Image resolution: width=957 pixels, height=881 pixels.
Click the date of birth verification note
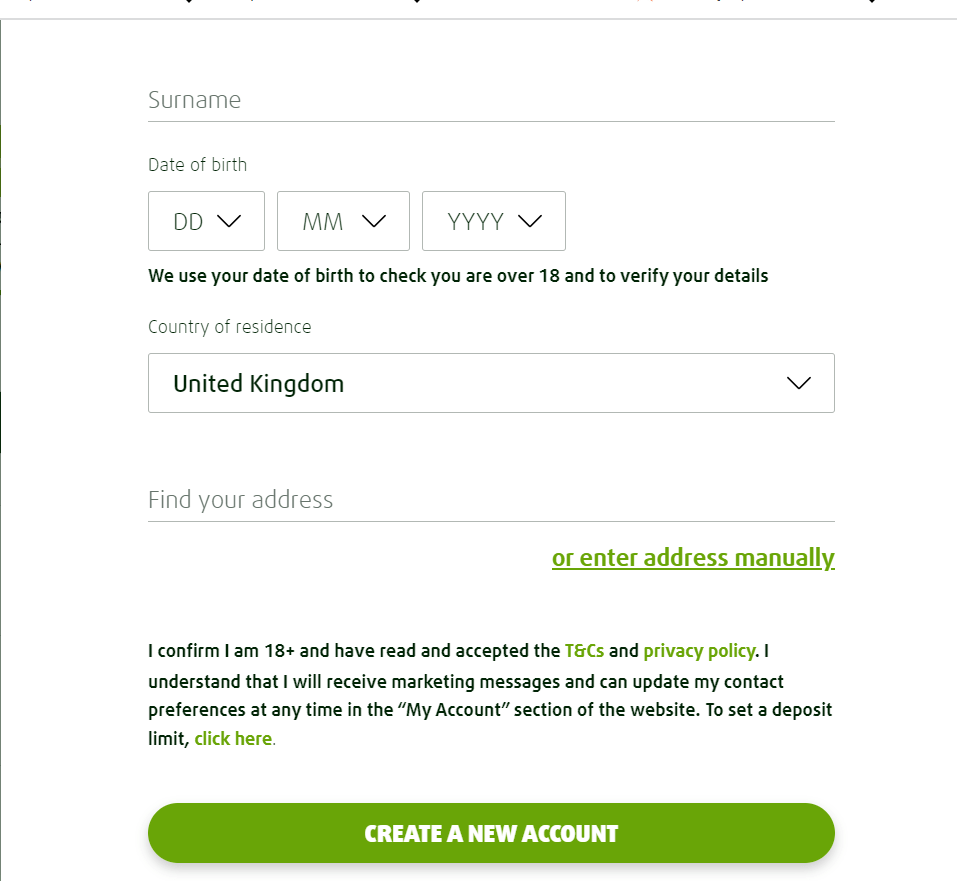tap(458, 276)
